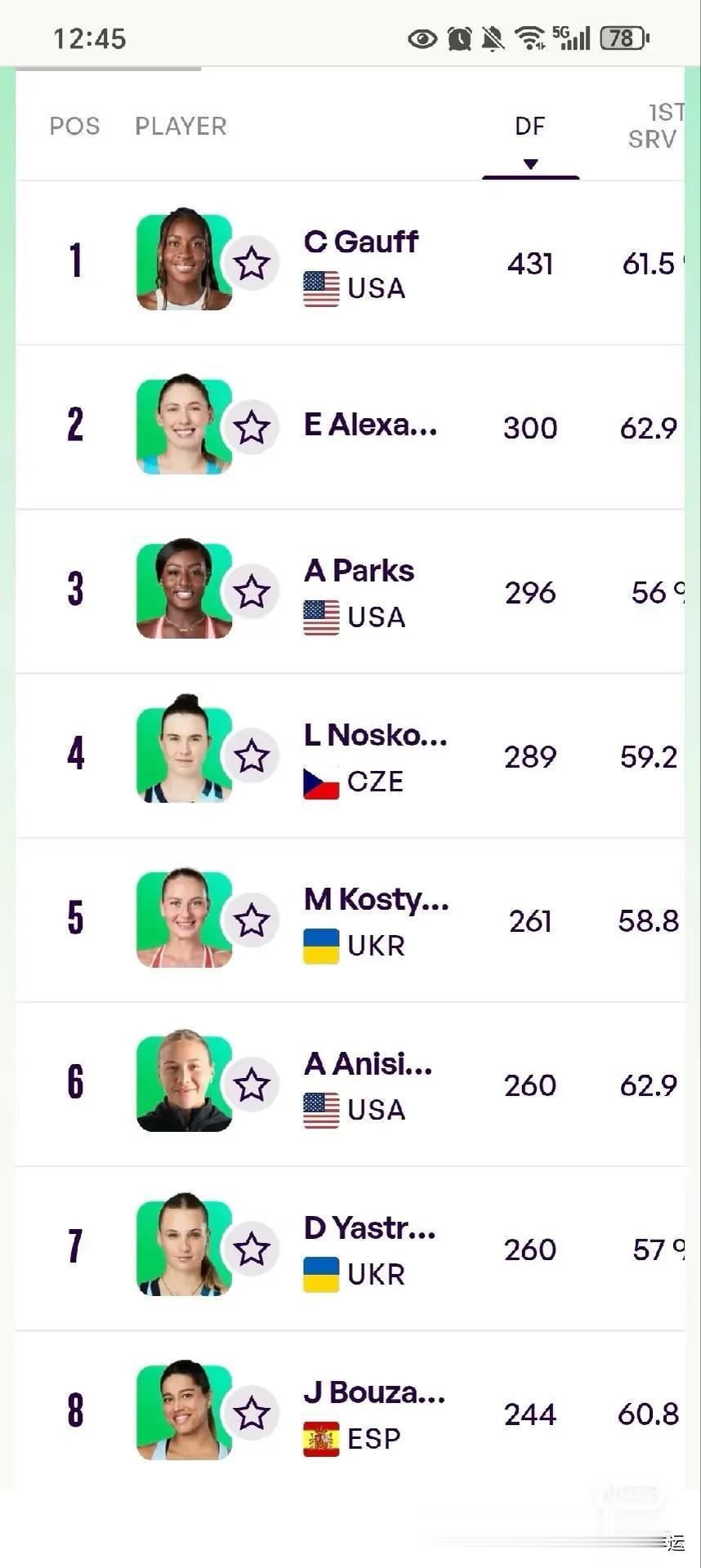
Task: Tap the star beside L Noskova
Action: 252,756
